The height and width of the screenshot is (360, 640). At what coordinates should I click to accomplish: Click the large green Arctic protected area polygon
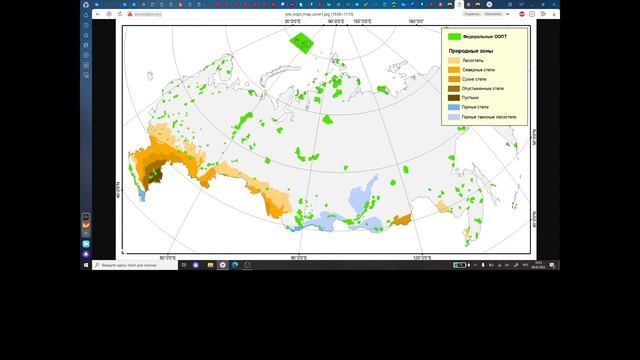point(302,42)
